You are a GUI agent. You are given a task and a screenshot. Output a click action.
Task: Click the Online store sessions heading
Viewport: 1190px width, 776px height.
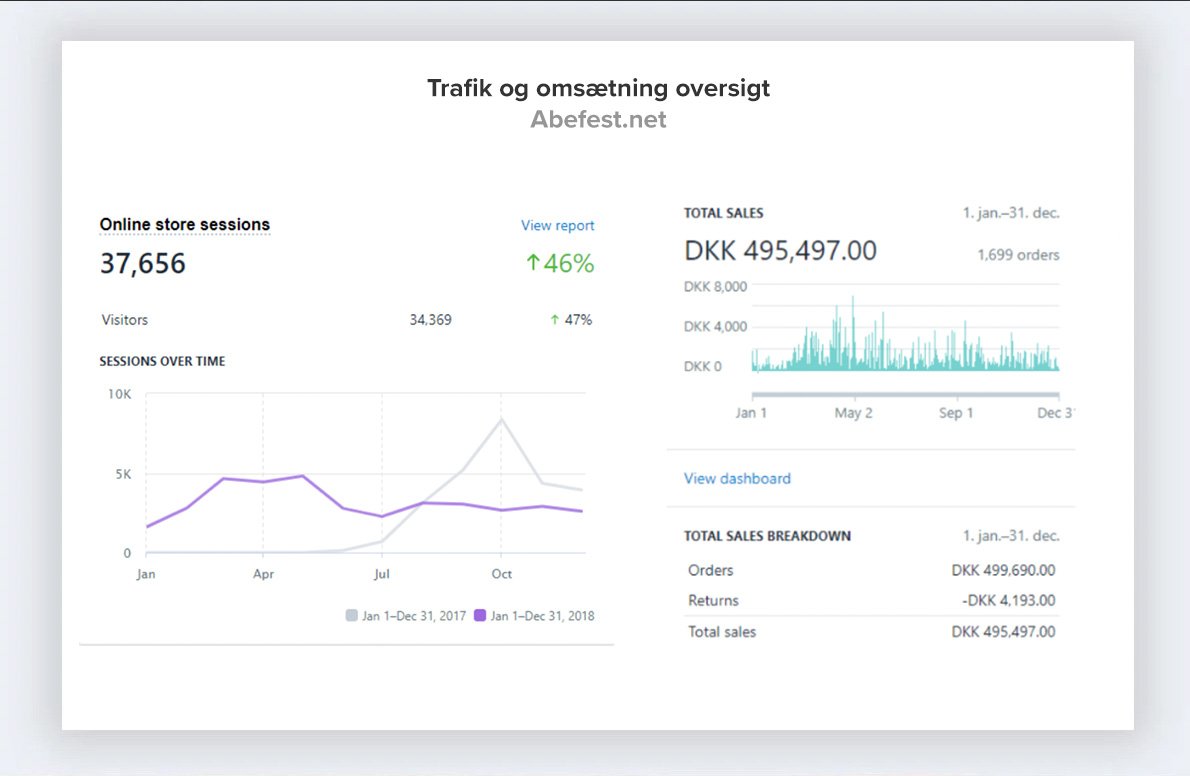pos(185,225)
